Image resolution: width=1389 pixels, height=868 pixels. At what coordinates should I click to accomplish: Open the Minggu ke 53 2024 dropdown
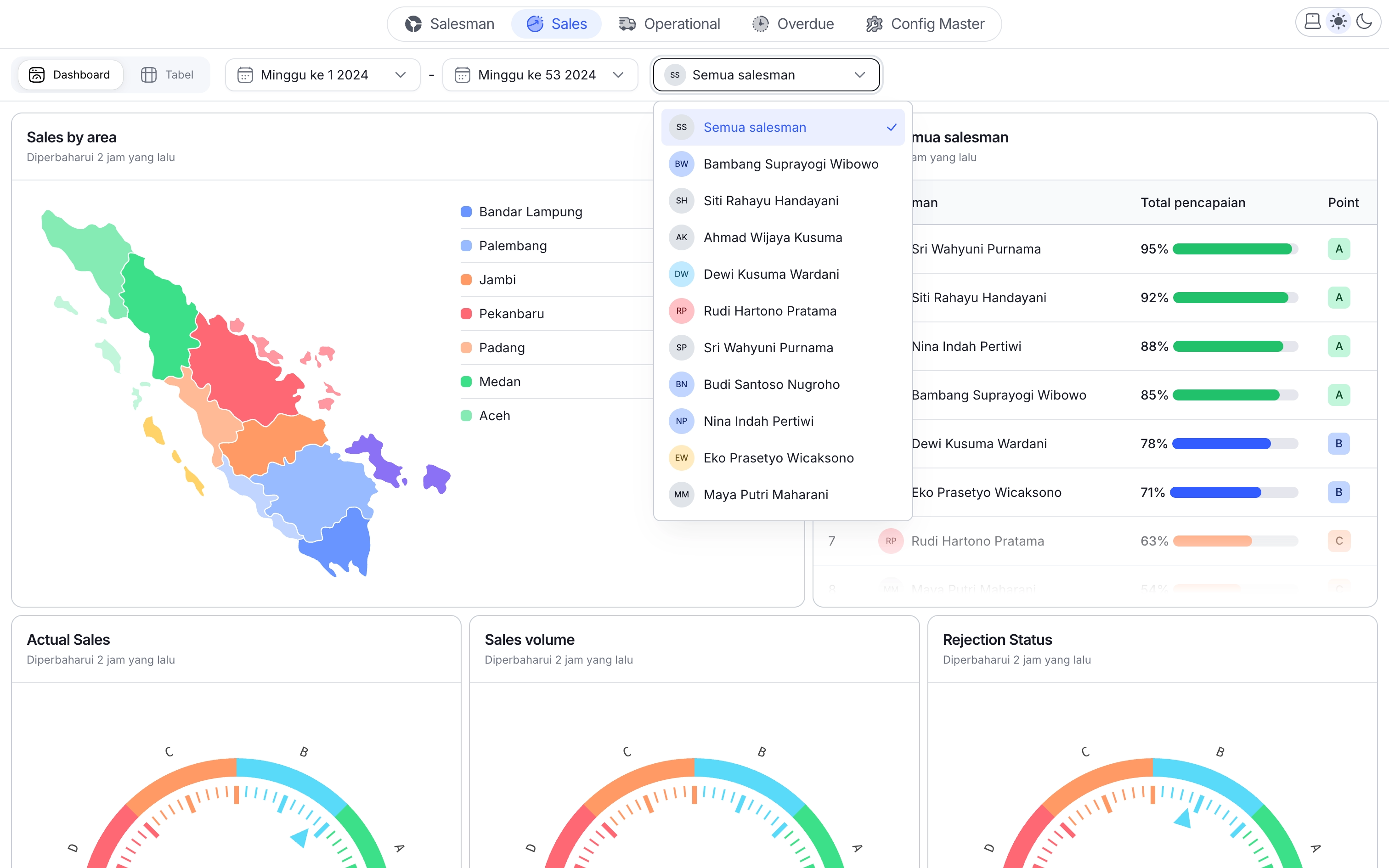pyautogui.click(x=540, y=74)
